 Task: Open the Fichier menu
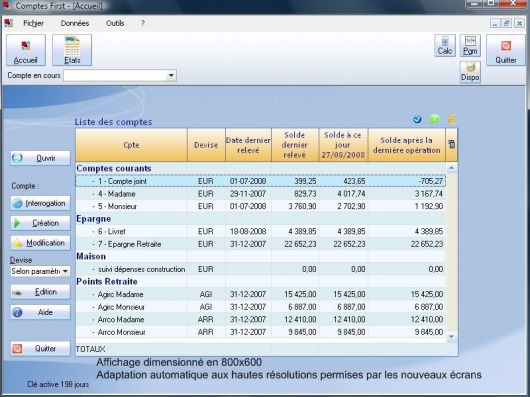(33, 23)
